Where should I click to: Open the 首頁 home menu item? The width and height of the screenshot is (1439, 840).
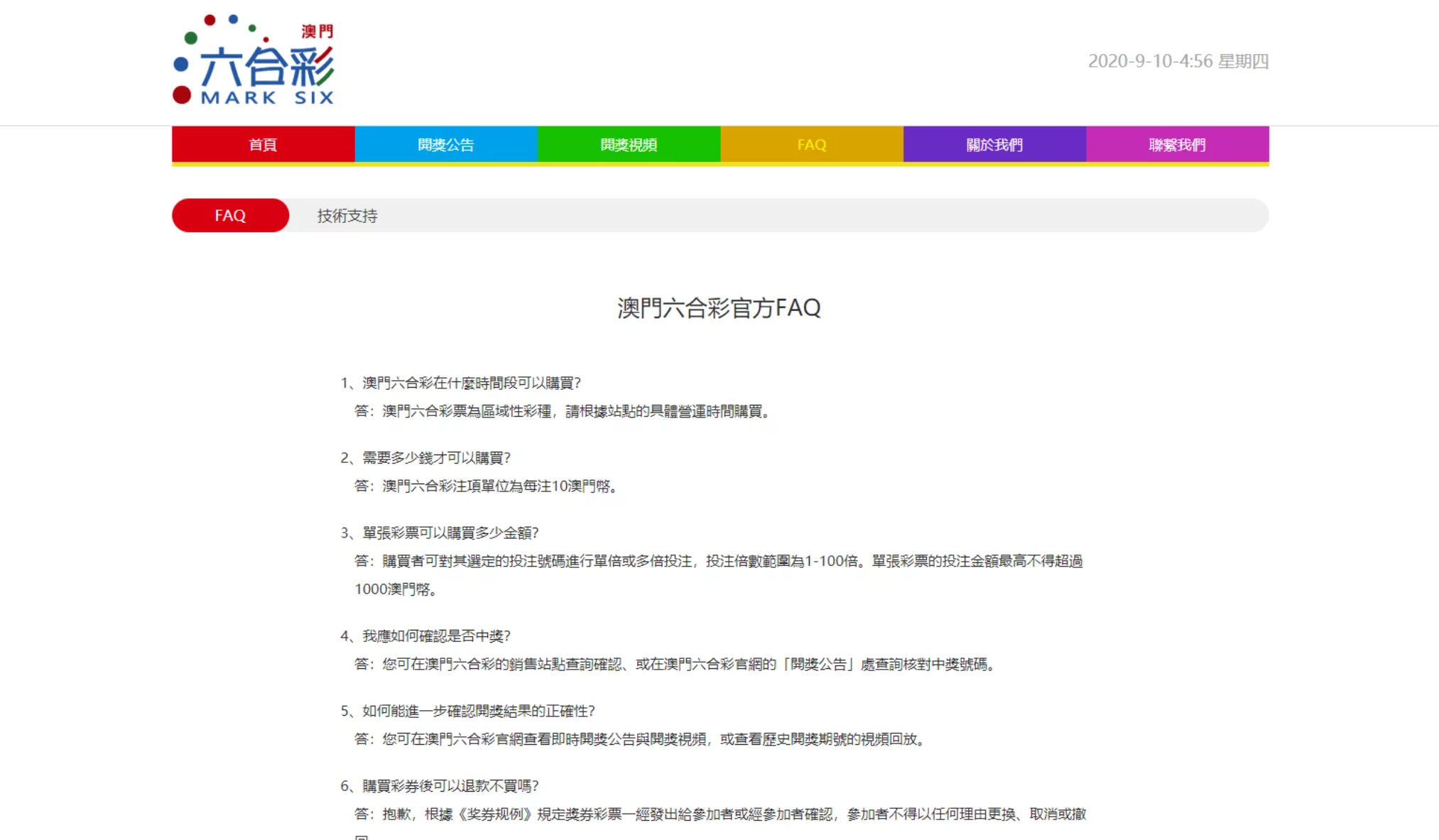tap(263, 145)
